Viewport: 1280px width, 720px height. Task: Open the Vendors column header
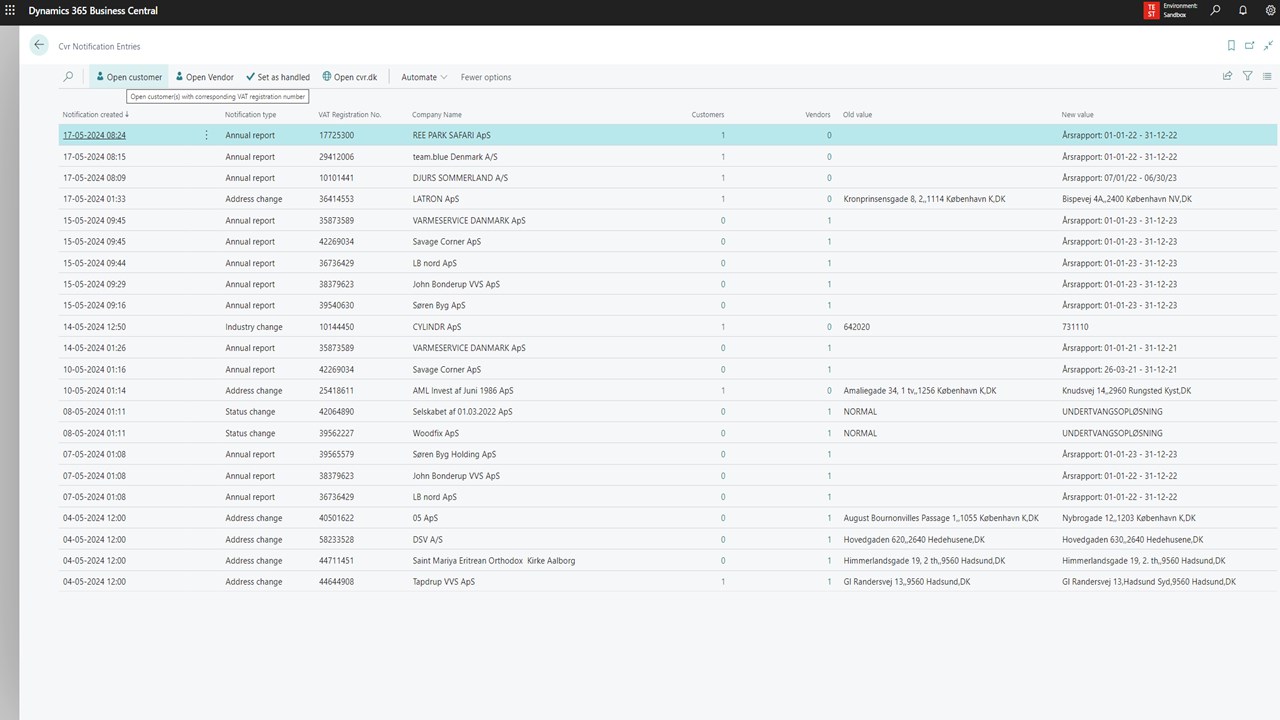coord(818,115)
